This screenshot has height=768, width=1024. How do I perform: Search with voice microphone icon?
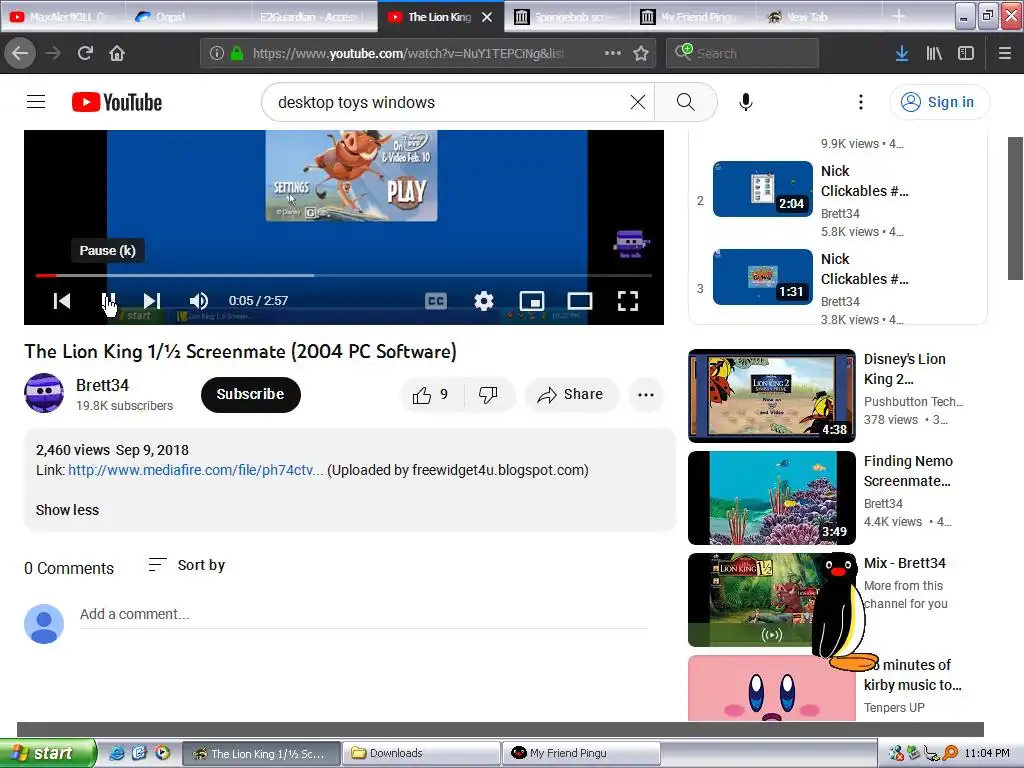point(746,102)
